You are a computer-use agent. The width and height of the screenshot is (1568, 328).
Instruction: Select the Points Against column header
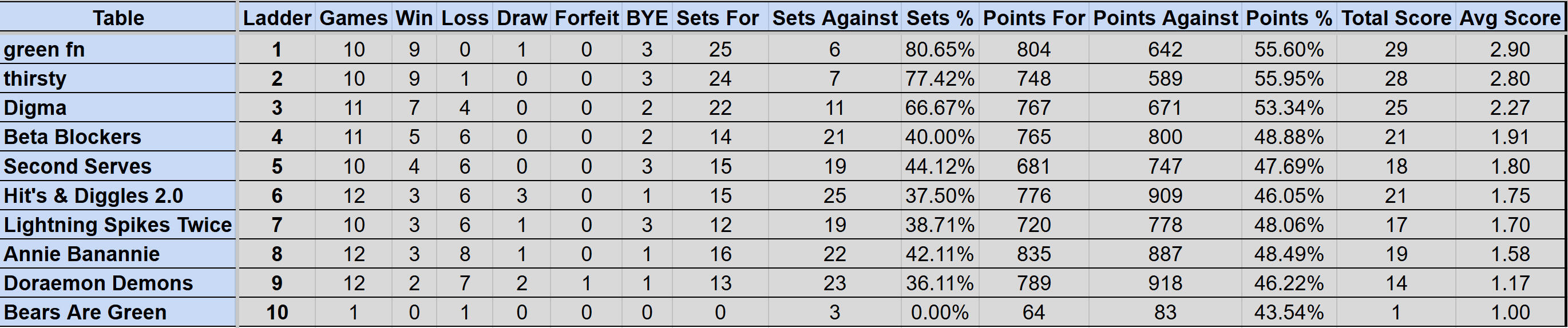1165,18
